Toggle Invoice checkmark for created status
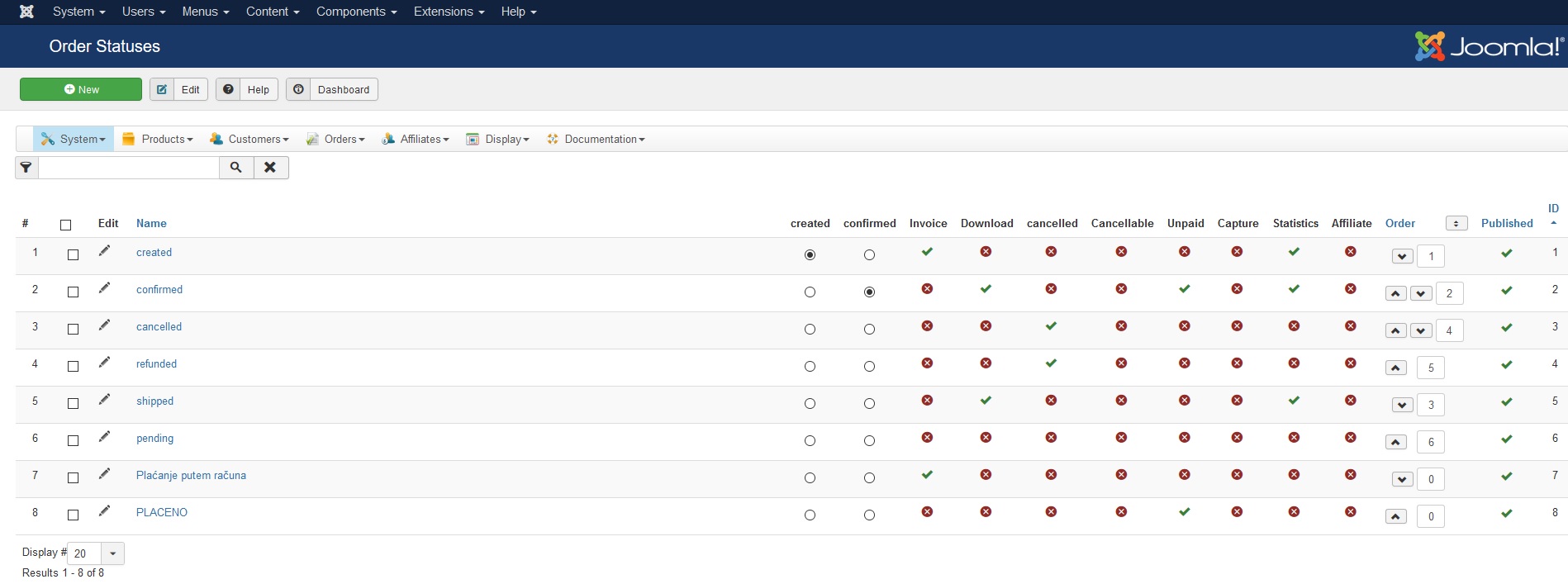This screenshot has width=1568, height=584. pos(927,252)
